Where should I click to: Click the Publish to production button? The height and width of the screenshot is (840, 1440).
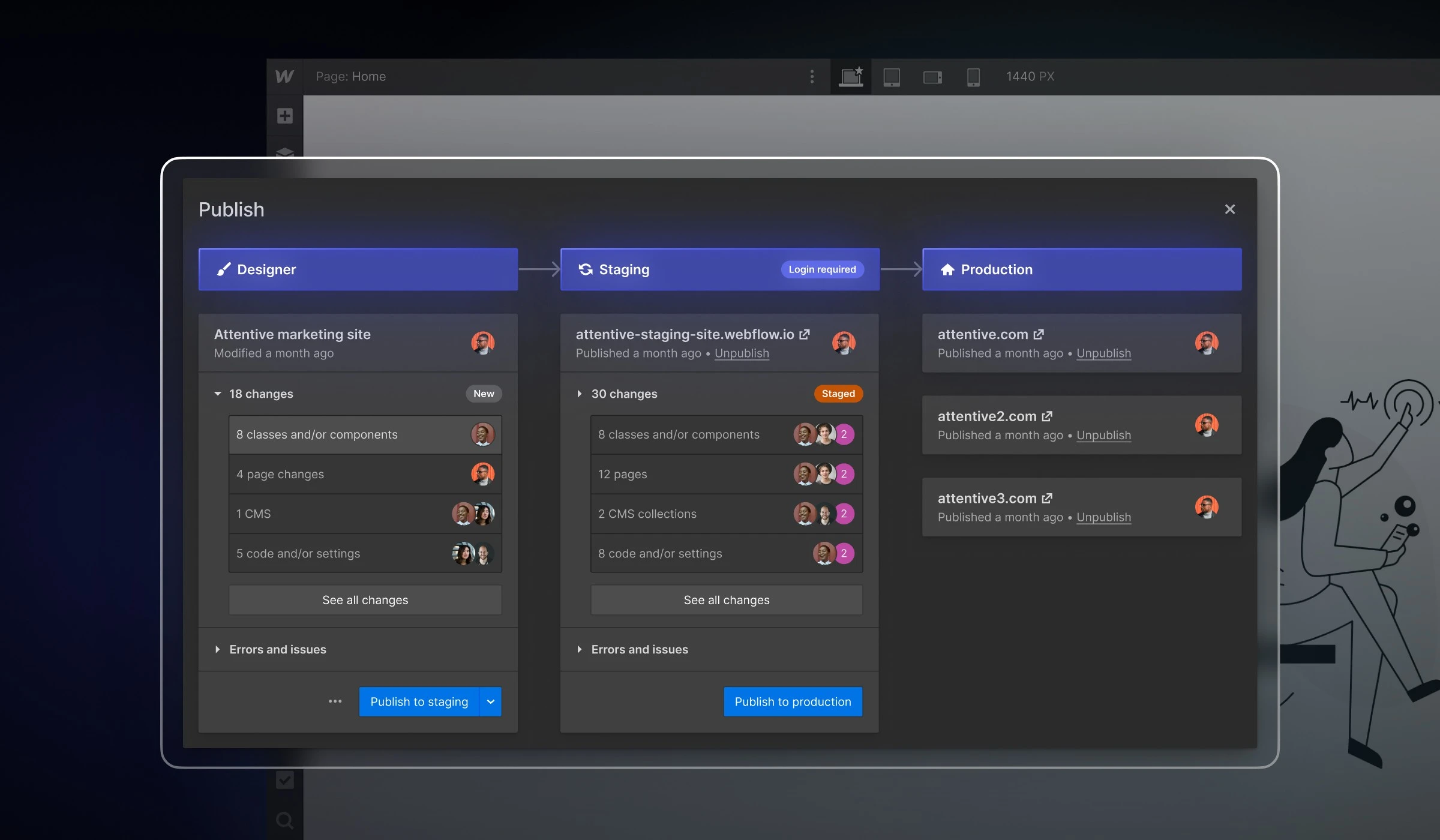tap(793, 701)
